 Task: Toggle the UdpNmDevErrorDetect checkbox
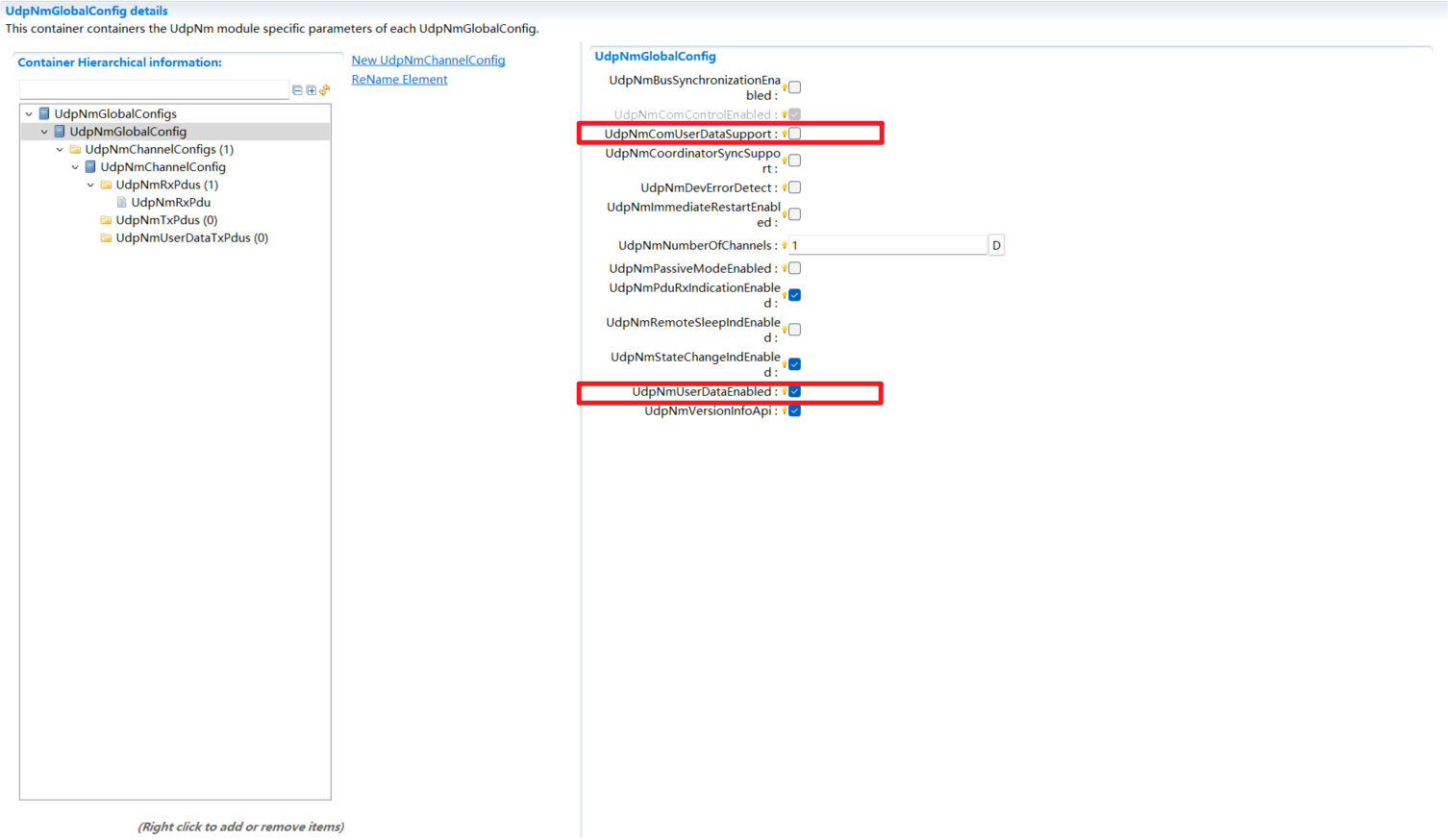(795, 187)
